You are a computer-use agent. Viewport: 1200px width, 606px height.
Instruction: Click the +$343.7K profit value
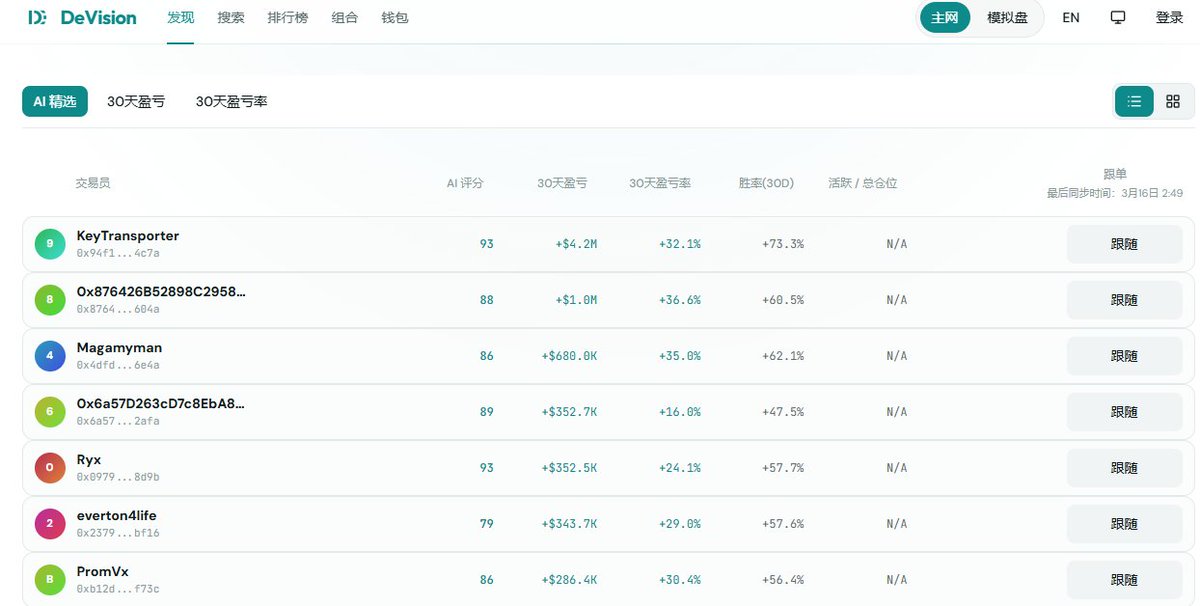[569, 524]
